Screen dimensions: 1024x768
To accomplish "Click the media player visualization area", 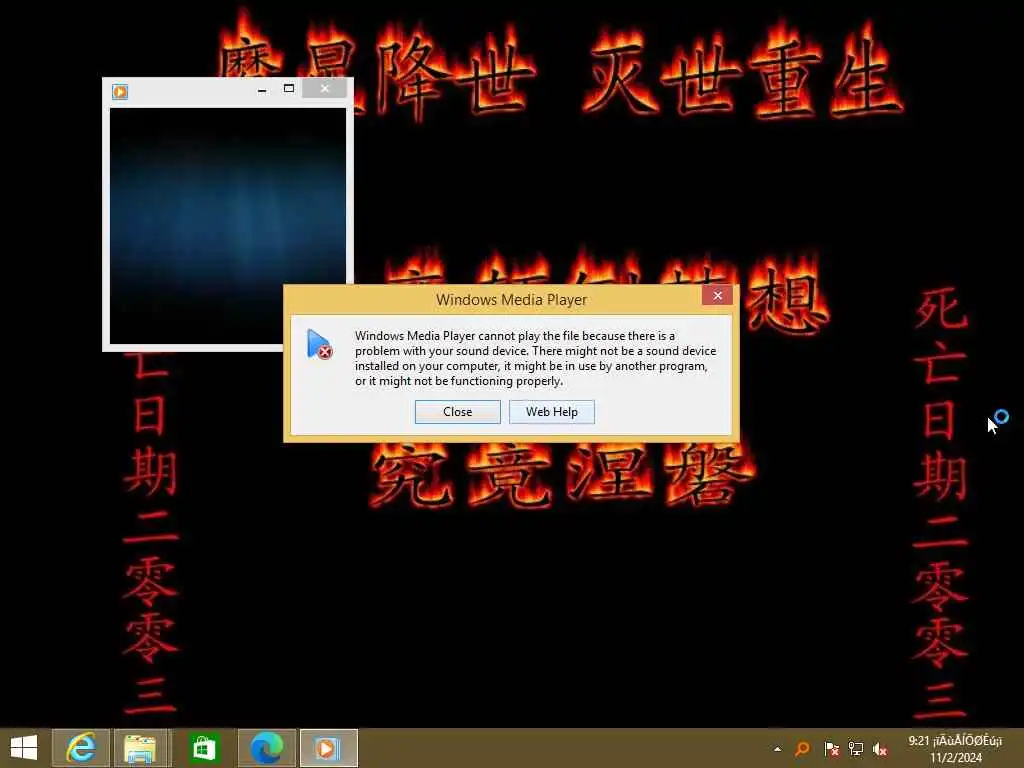I will tap(228, 225).
